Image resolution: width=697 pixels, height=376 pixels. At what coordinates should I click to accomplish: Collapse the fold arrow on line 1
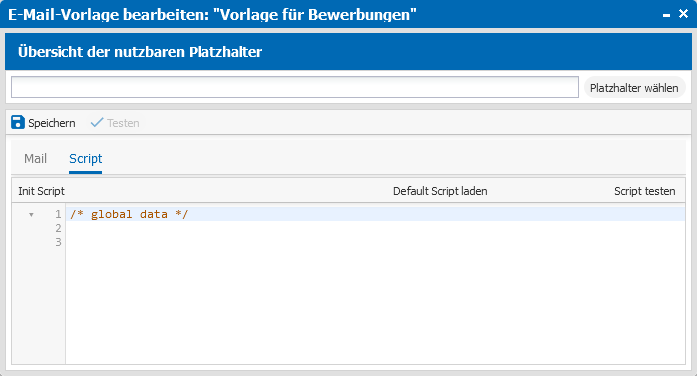point(31,215)
